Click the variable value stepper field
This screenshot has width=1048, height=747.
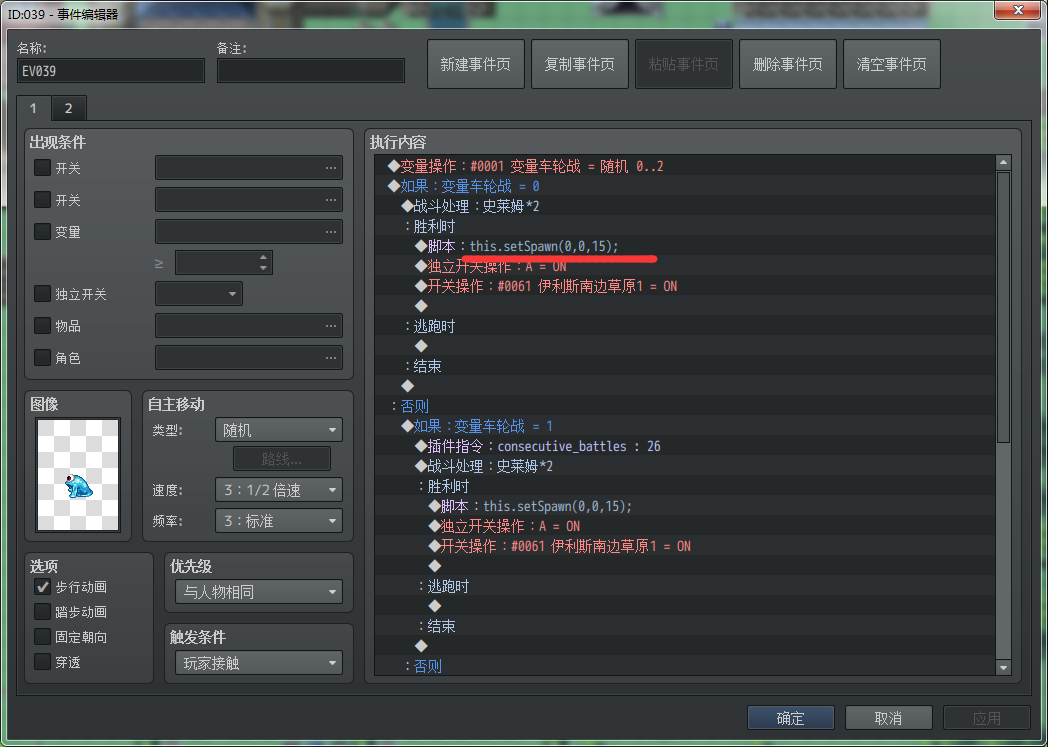[x=223, y=263]
